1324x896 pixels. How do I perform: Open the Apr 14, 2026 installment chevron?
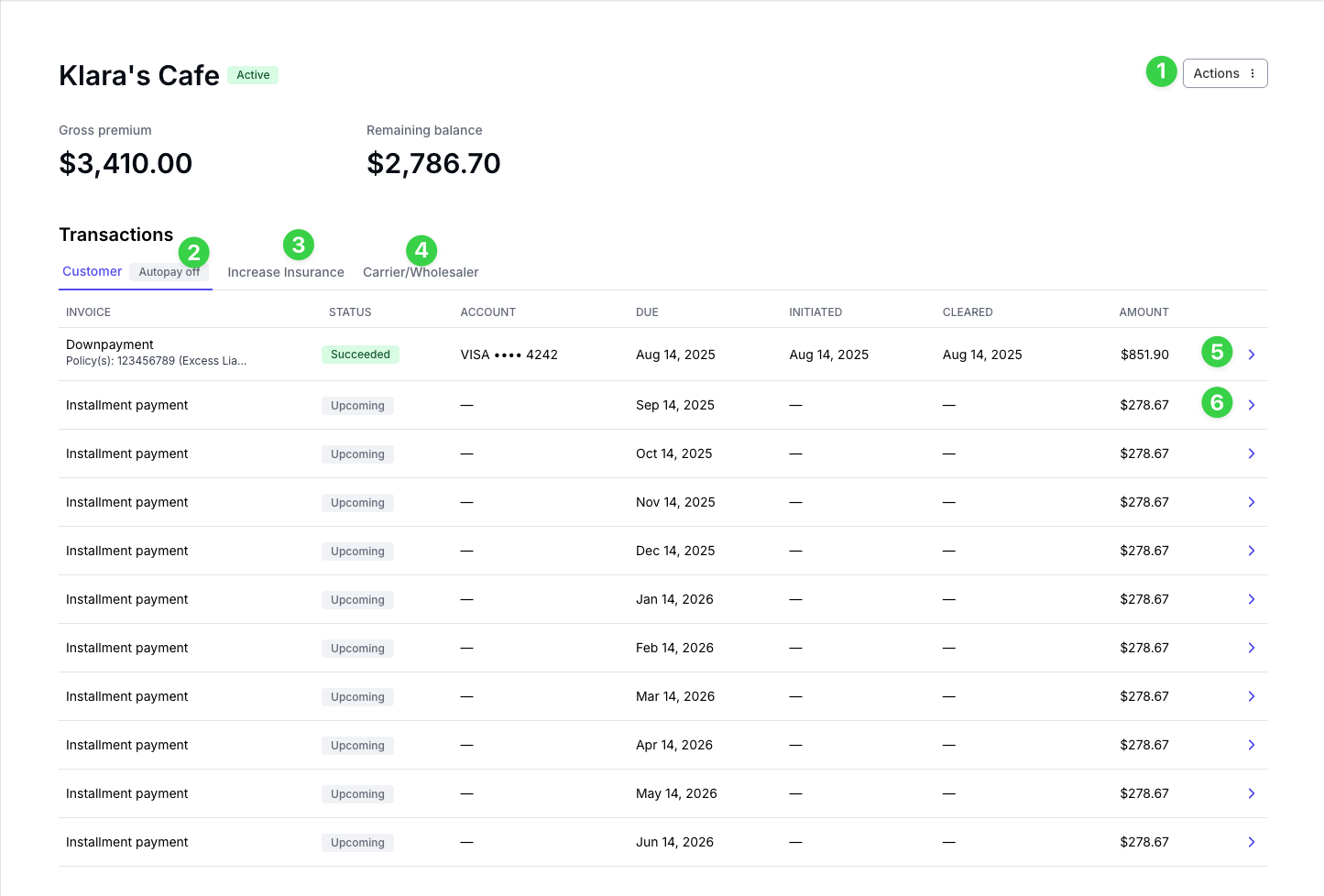click(x=1252, y=745)
